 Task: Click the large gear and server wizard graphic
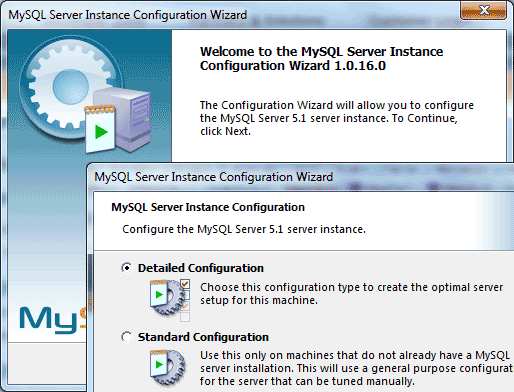click(x=85, y=94)
